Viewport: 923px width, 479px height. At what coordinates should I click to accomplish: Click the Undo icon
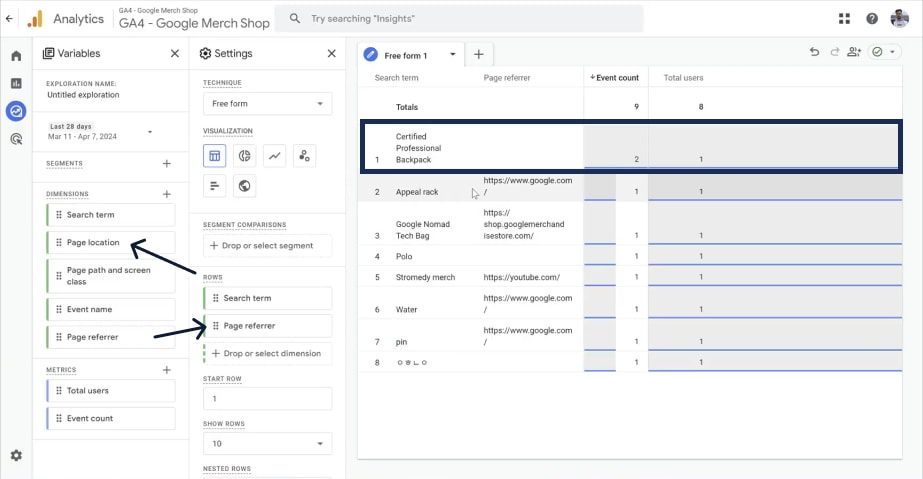click(x=814, y=52)
